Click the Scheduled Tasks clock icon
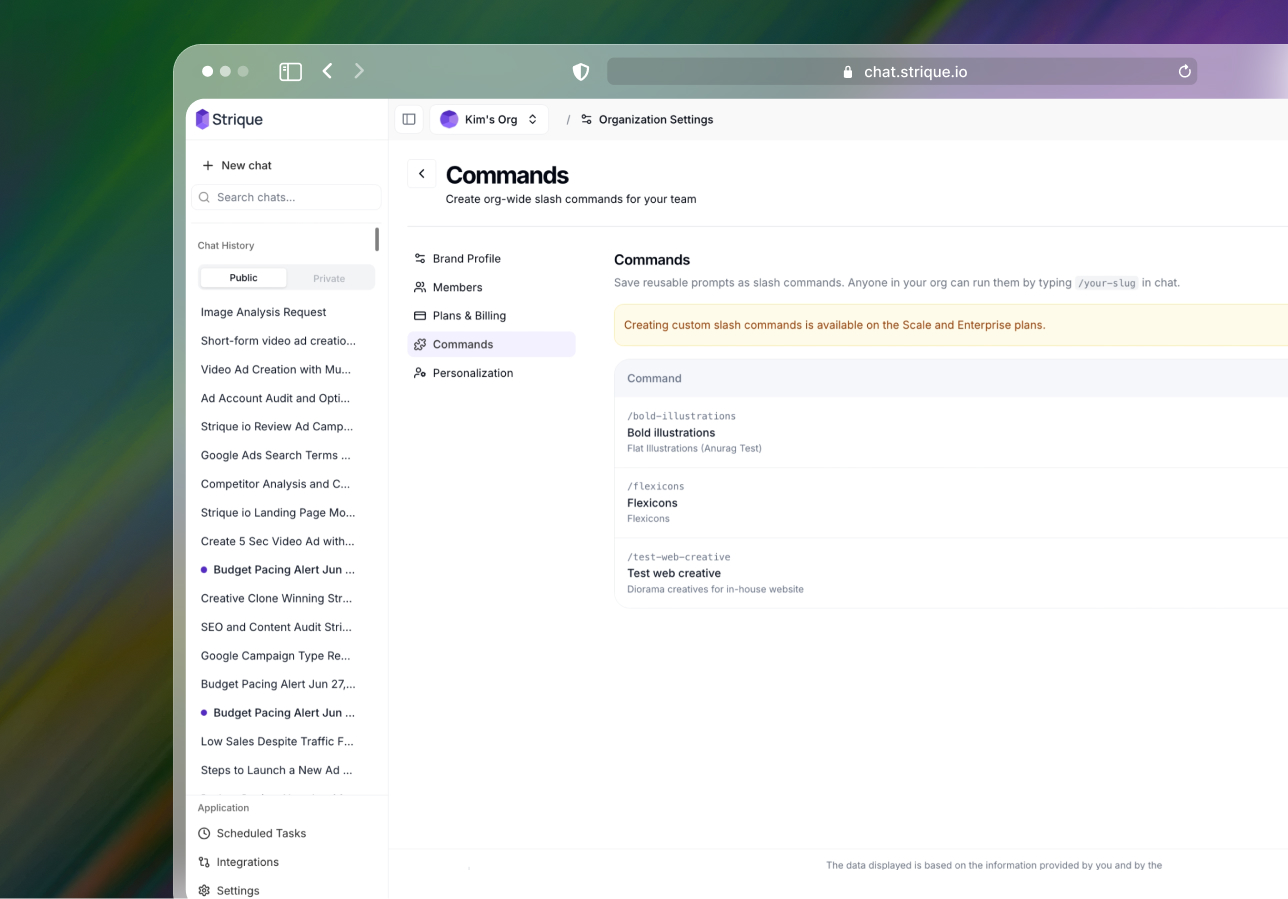 [x=204, y=833]
